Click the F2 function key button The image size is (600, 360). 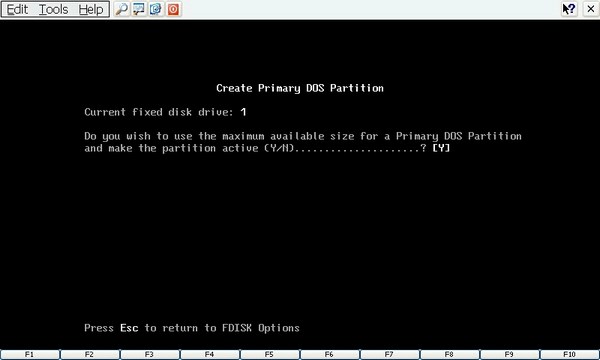tap(90, 355)
